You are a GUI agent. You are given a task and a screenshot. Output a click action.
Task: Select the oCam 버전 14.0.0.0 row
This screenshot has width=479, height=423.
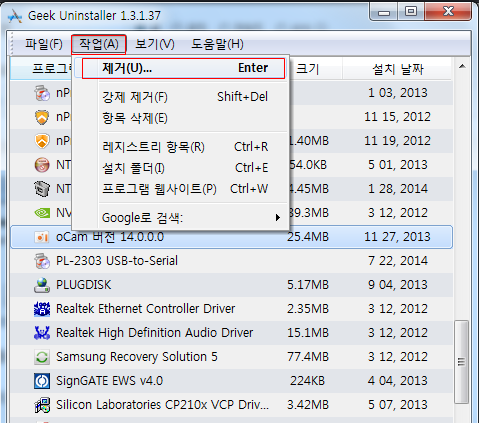coord(232,237)
